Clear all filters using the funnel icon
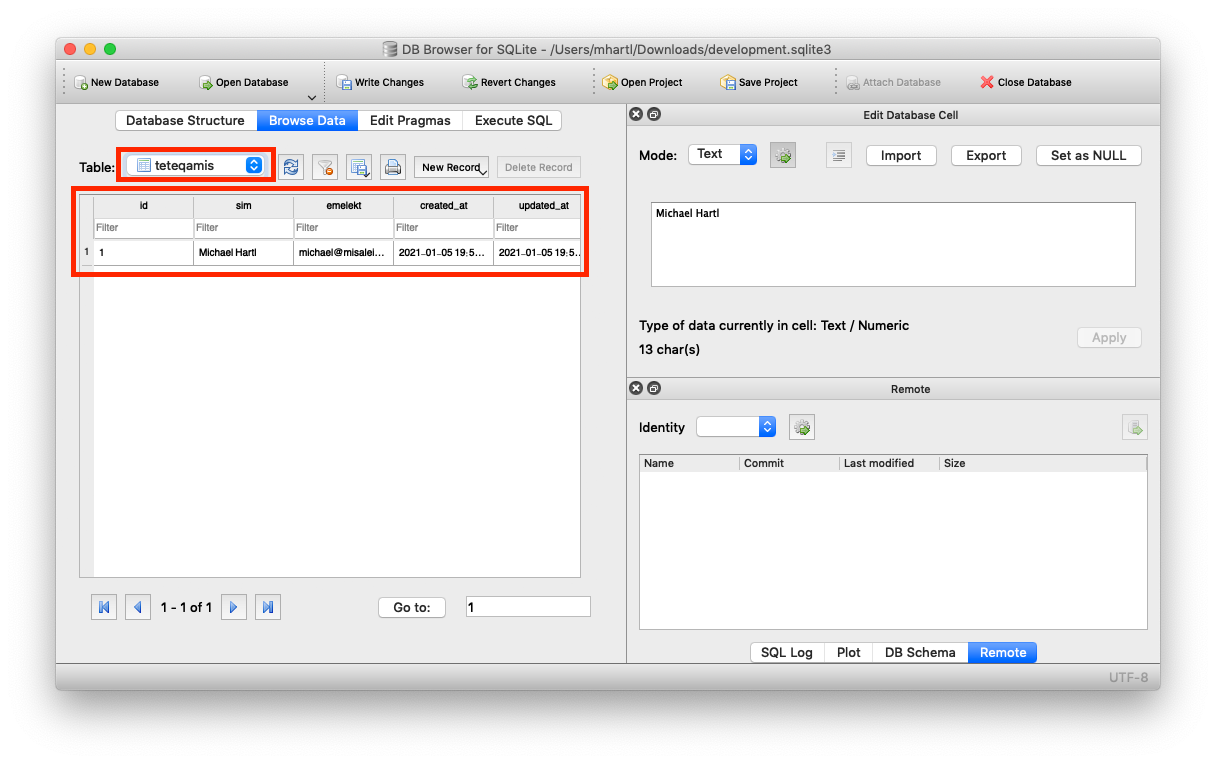Image resolution: width=1216 pixels, height=764 pixels. [325, 167]
